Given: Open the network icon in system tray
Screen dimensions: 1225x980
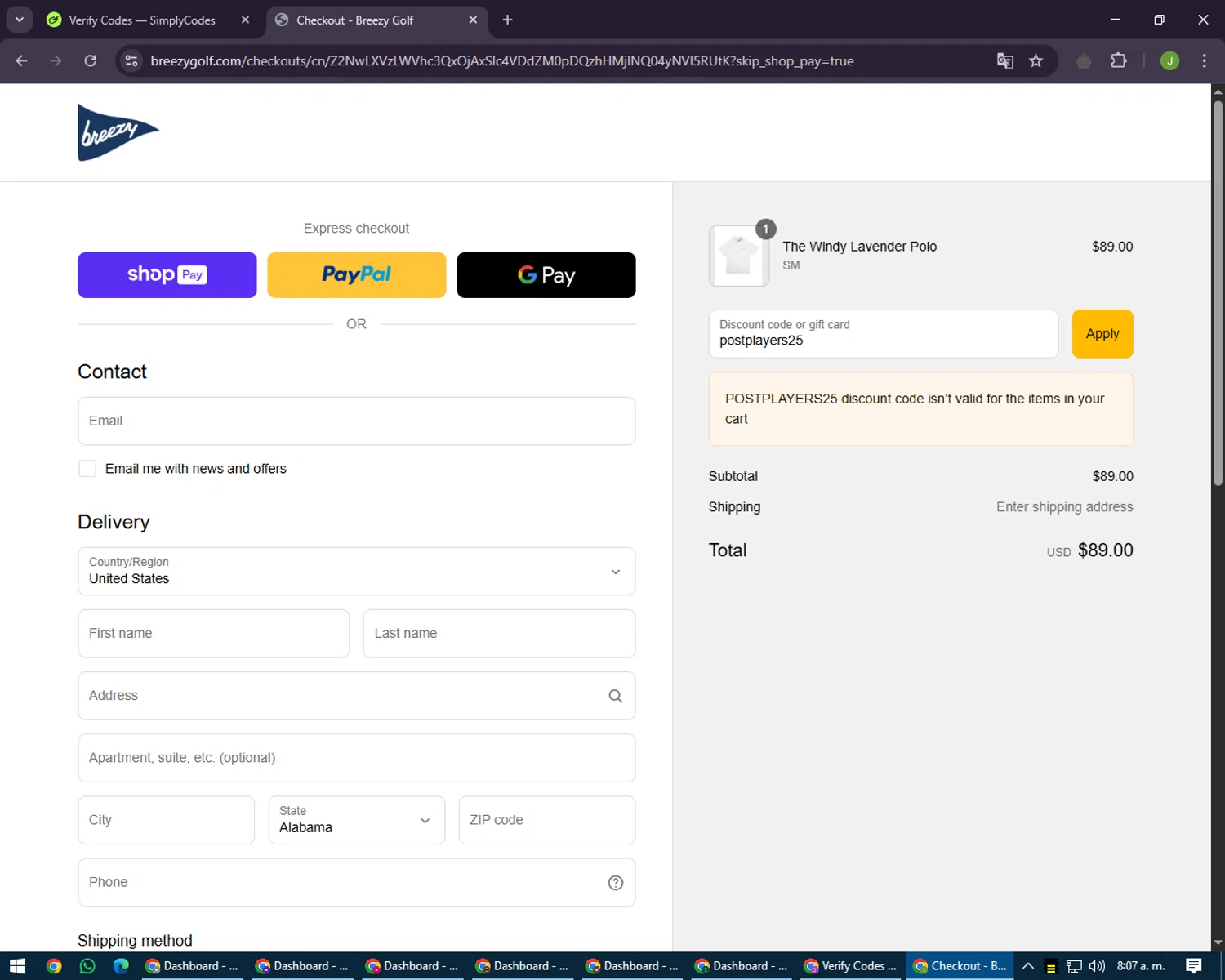Looking at the screenshot, I should pos(1074,966).
